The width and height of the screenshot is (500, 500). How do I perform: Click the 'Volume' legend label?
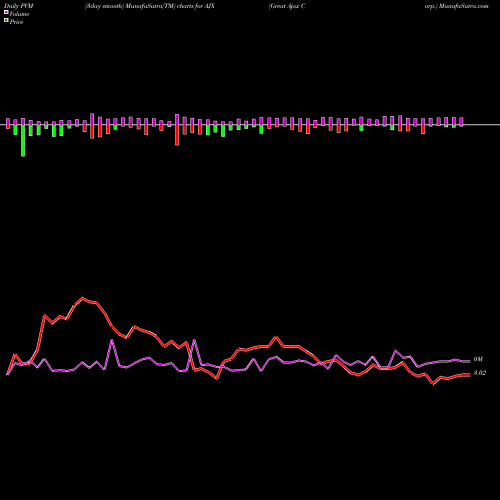[x=19, y=14]
